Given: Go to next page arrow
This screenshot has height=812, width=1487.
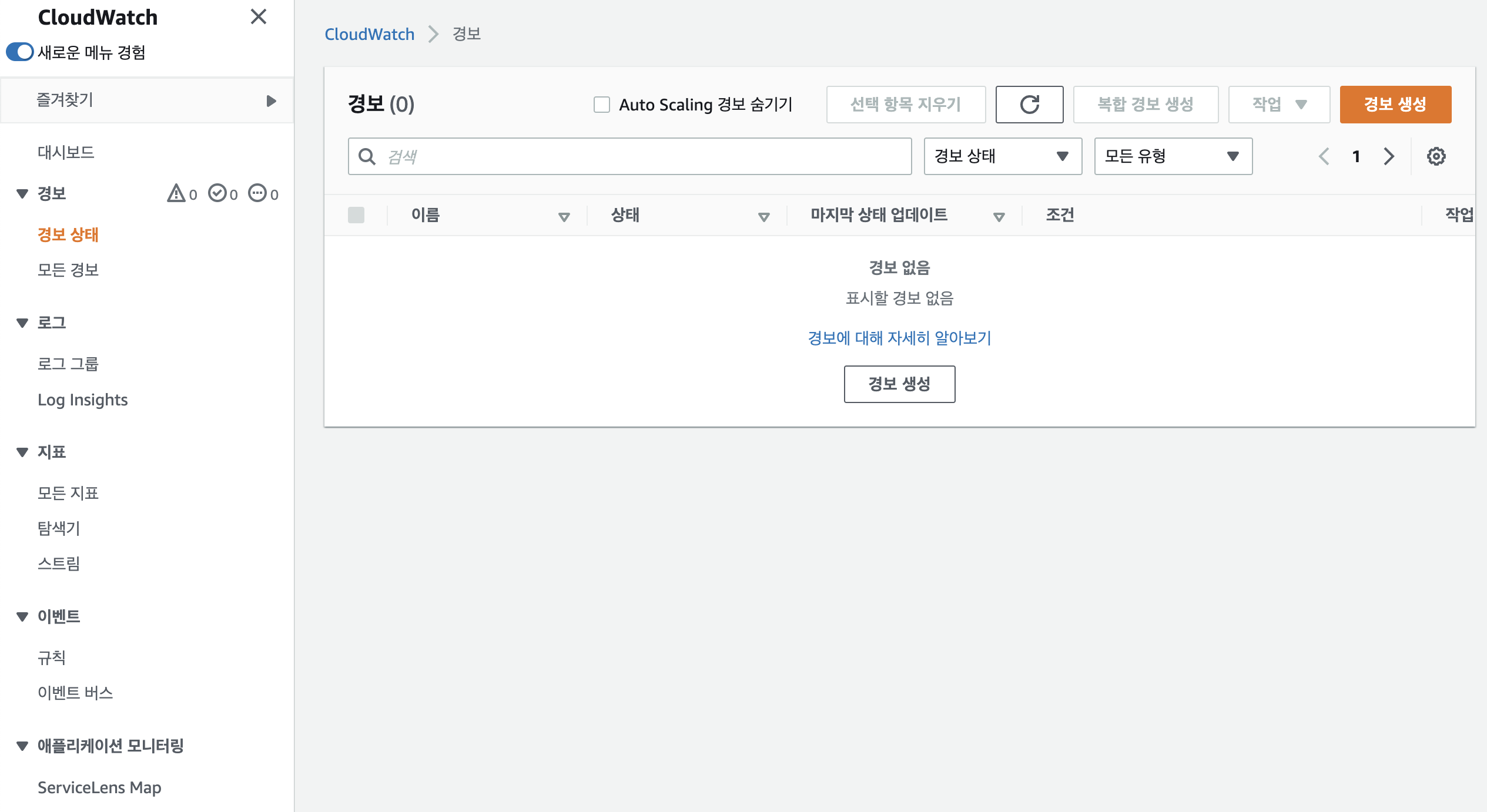Looking at the screenshot, I should [x=1389, y=156].
